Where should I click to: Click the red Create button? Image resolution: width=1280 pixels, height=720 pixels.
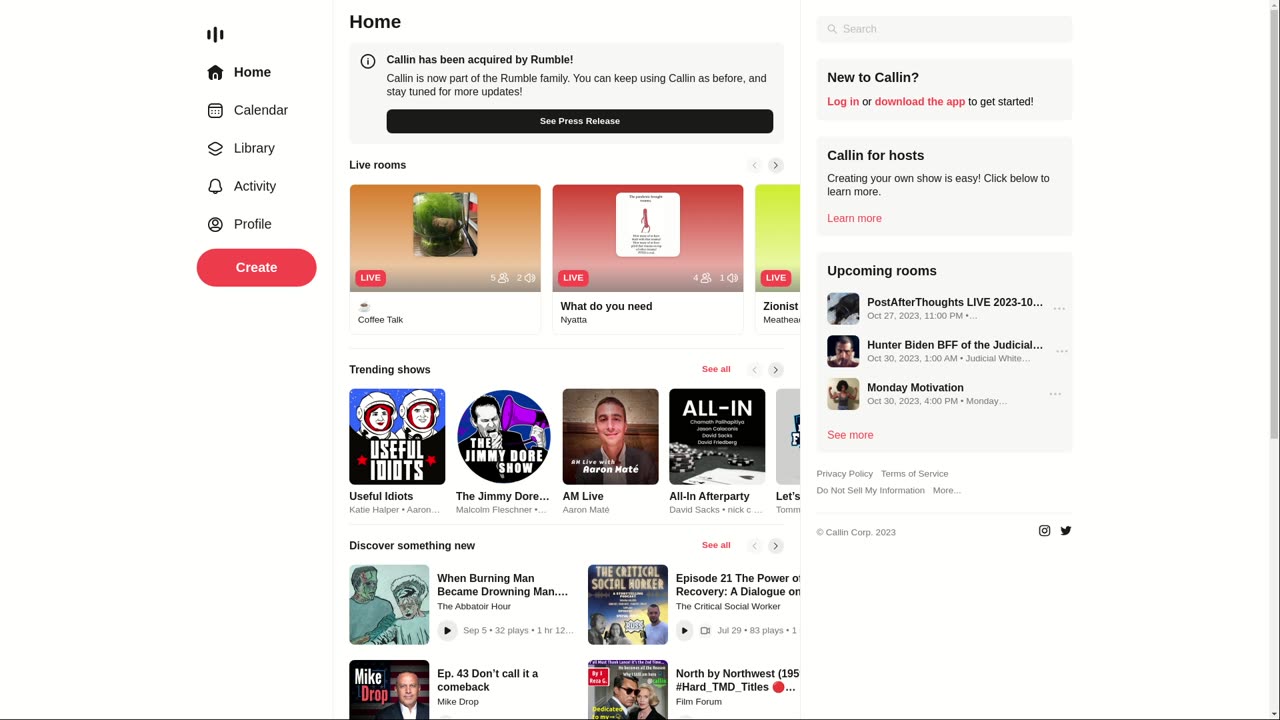point(256,267)
